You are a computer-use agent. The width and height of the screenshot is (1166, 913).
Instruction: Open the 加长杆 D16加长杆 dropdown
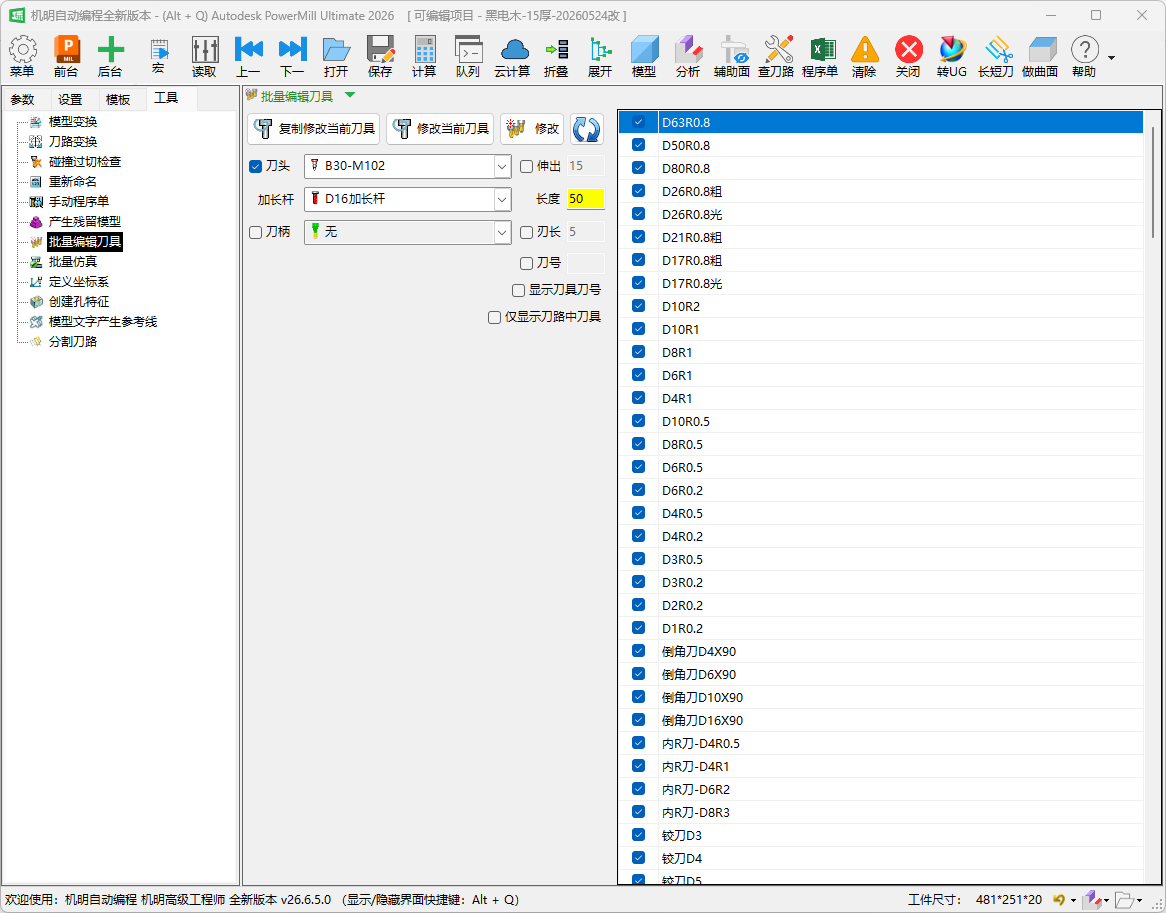click(x=502, y=199)
